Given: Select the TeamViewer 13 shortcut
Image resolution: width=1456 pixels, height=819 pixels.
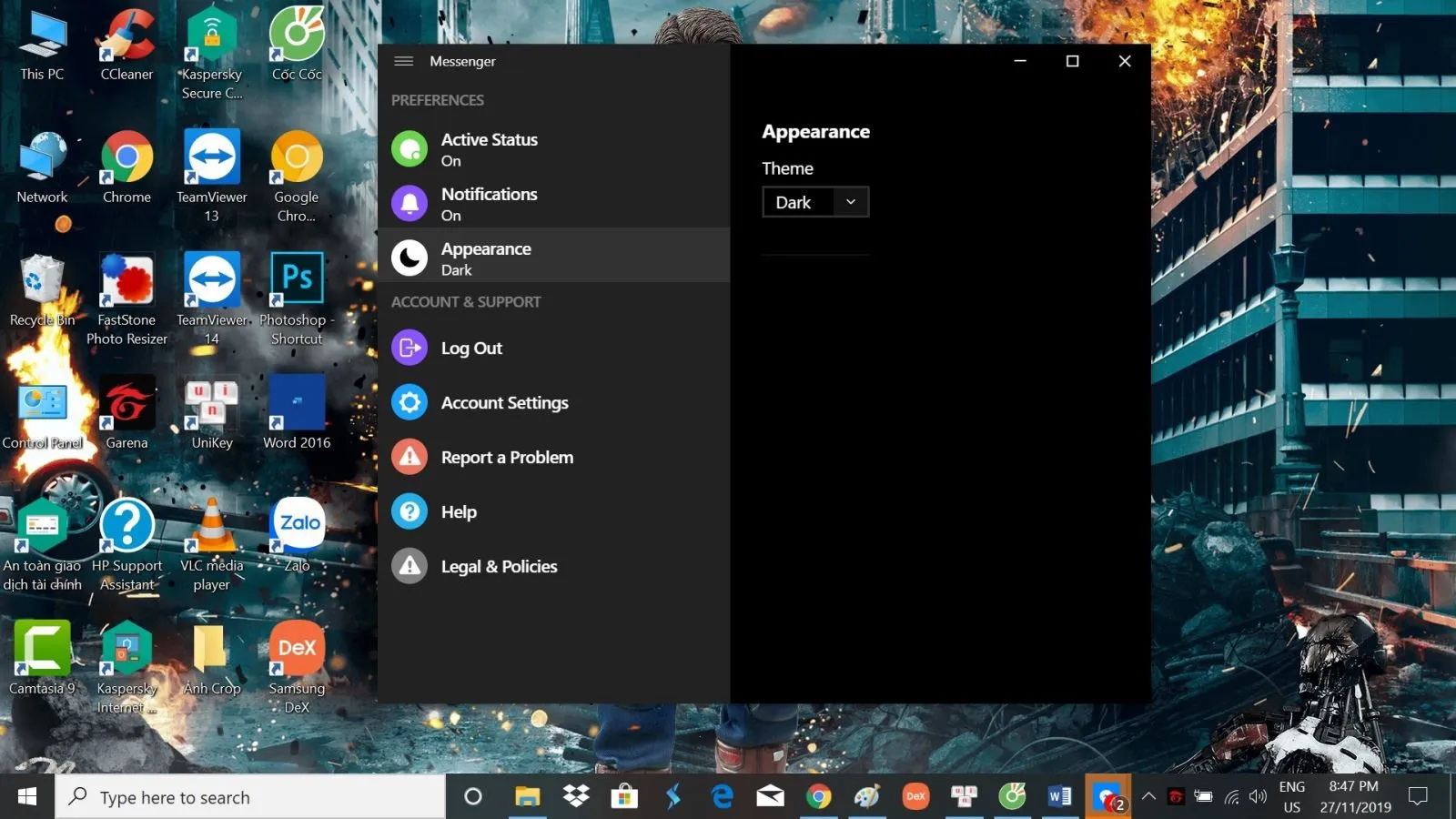Looking at the screenshot, I should (x=212, y=177).
